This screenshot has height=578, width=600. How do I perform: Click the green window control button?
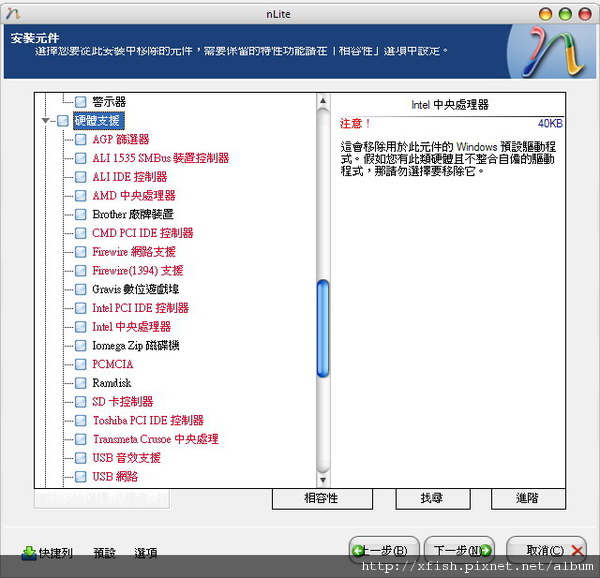pyautogui.click(x=565, y=14)
